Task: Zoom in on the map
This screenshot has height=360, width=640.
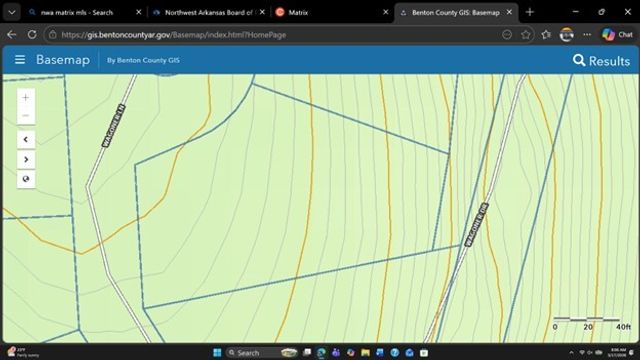Action: 26,98
